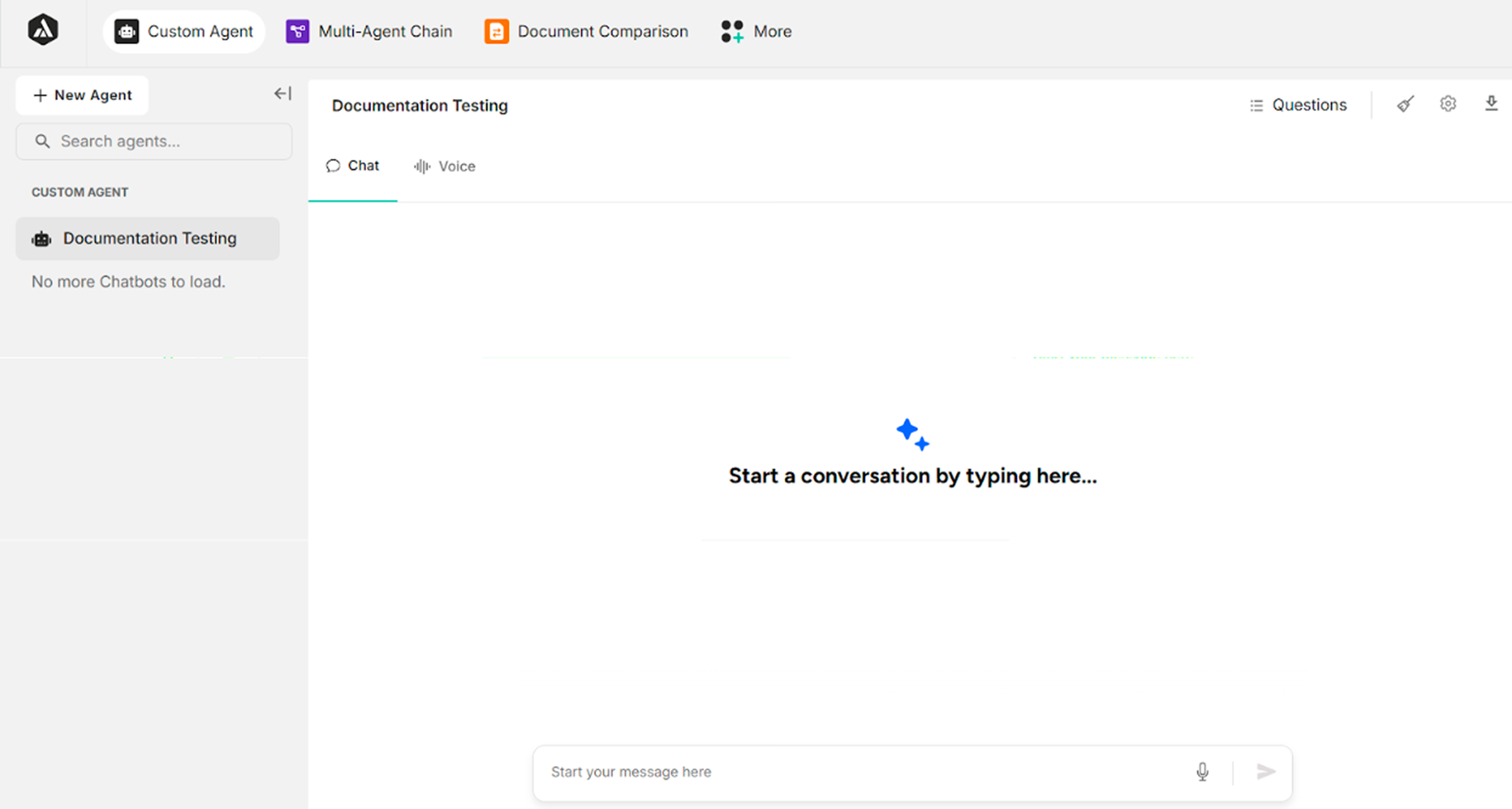This screenshot has height=809, width=1512.
Task: Activate the microphone icon for voice input
Action: 1203,771
